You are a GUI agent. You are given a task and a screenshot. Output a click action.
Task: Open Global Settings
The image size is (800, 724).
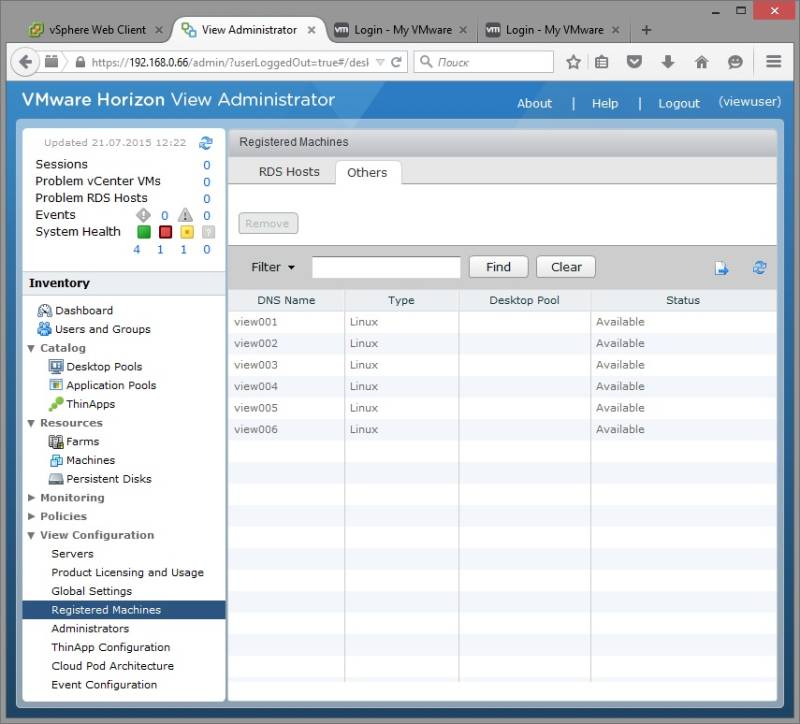pyautogui.click(x=92, y=591)
